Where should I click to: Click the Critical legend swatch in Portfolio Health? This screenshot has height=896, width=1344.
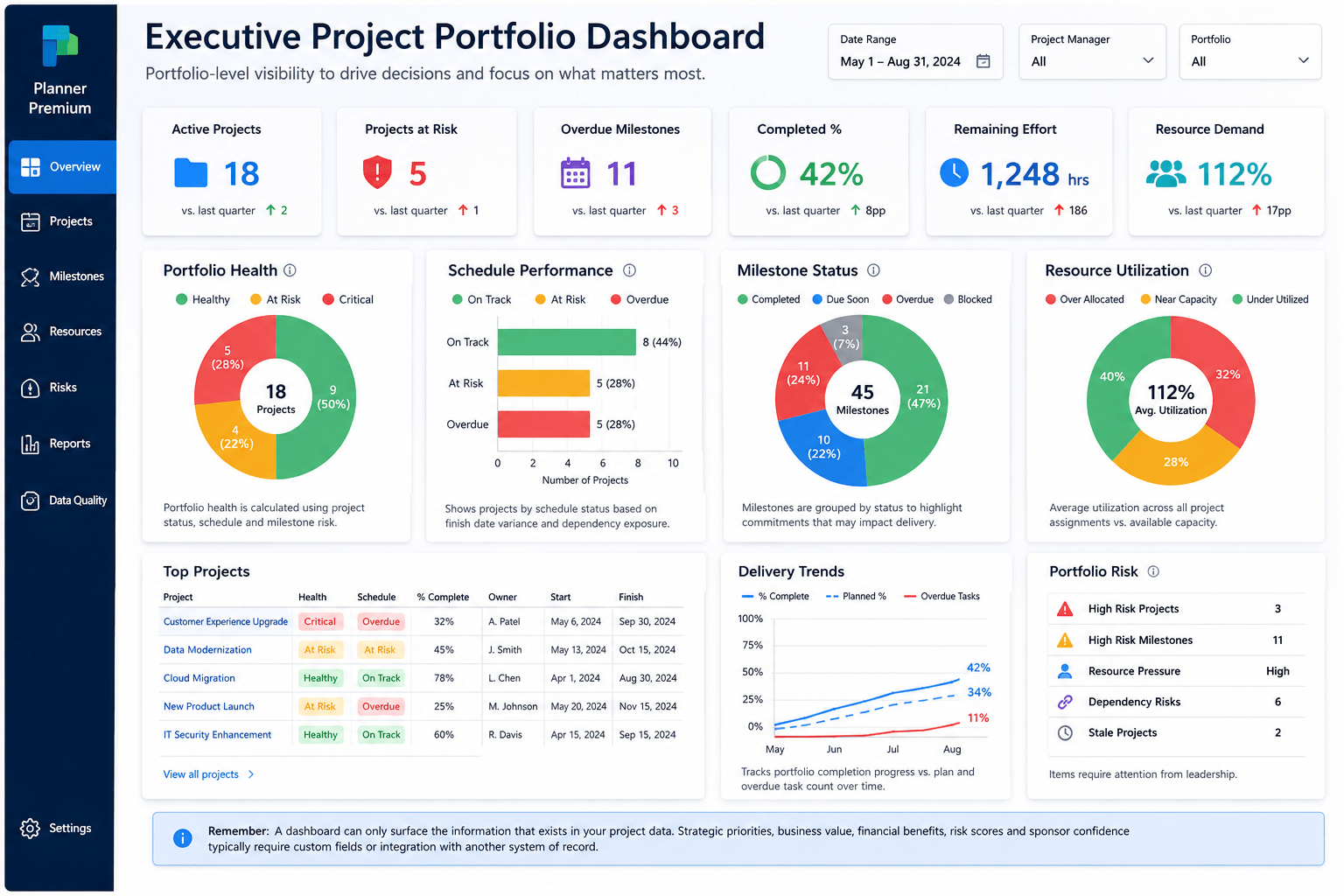[328, 299]
